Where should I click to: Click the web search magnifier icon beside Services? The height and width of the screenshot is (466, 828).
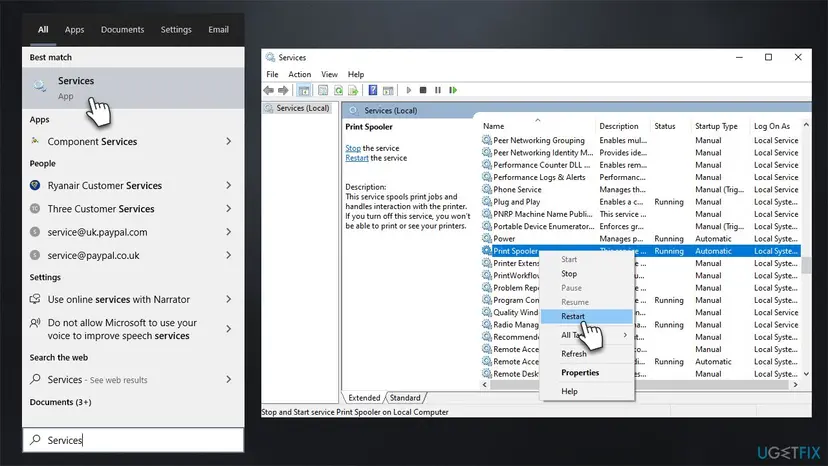[x=35, y=379]
